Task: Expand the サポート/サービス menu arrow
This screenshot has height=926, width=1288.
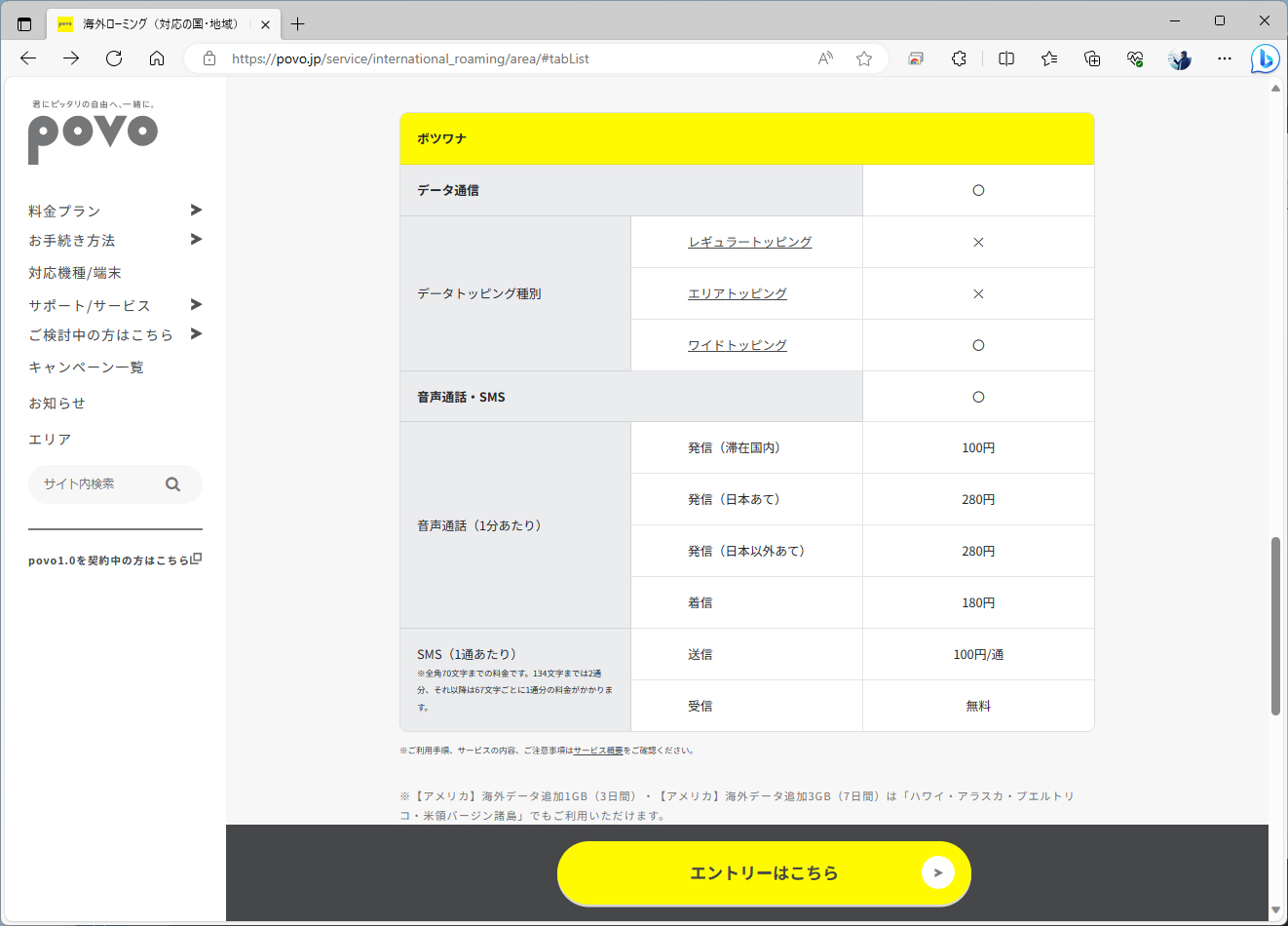Action: tap(196, 304)
